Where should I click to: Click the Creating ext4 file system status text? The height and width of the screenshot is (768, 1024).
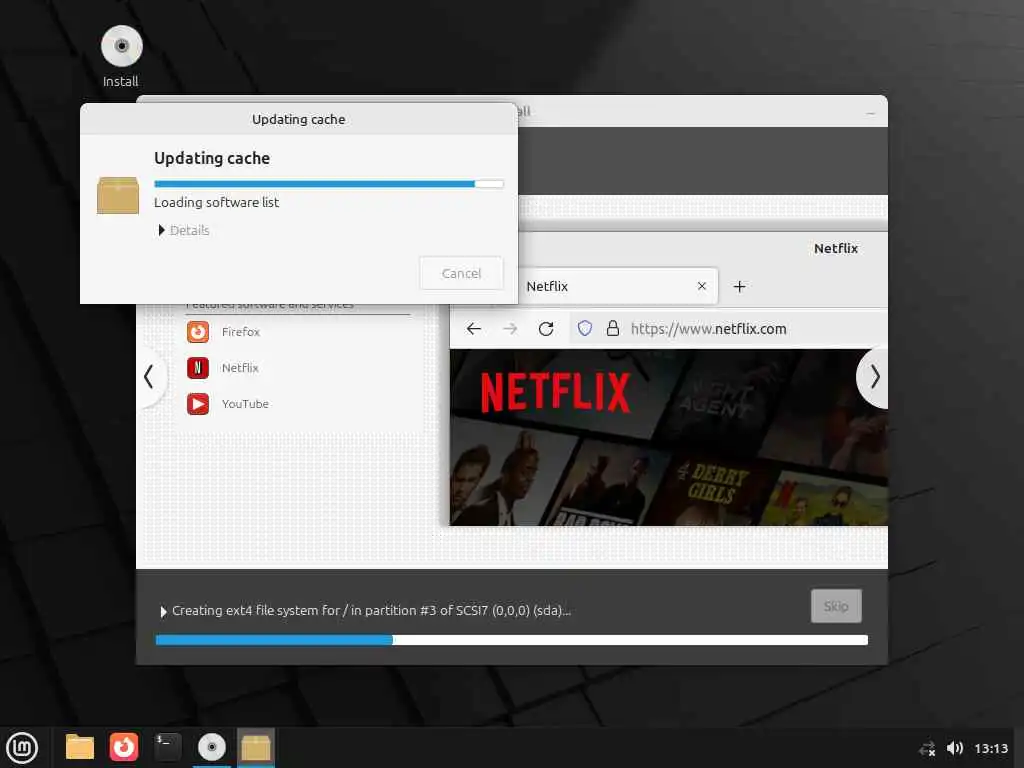point(371,611)
